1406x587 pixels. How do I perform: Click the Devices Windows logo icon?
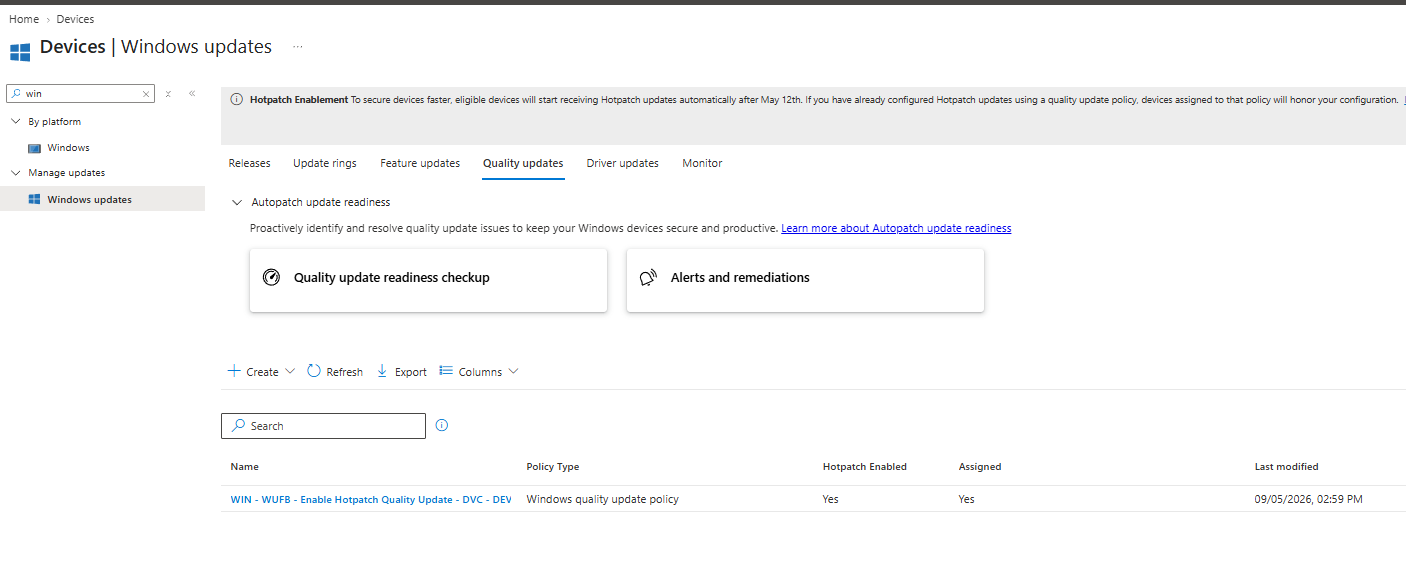point(20,52)
